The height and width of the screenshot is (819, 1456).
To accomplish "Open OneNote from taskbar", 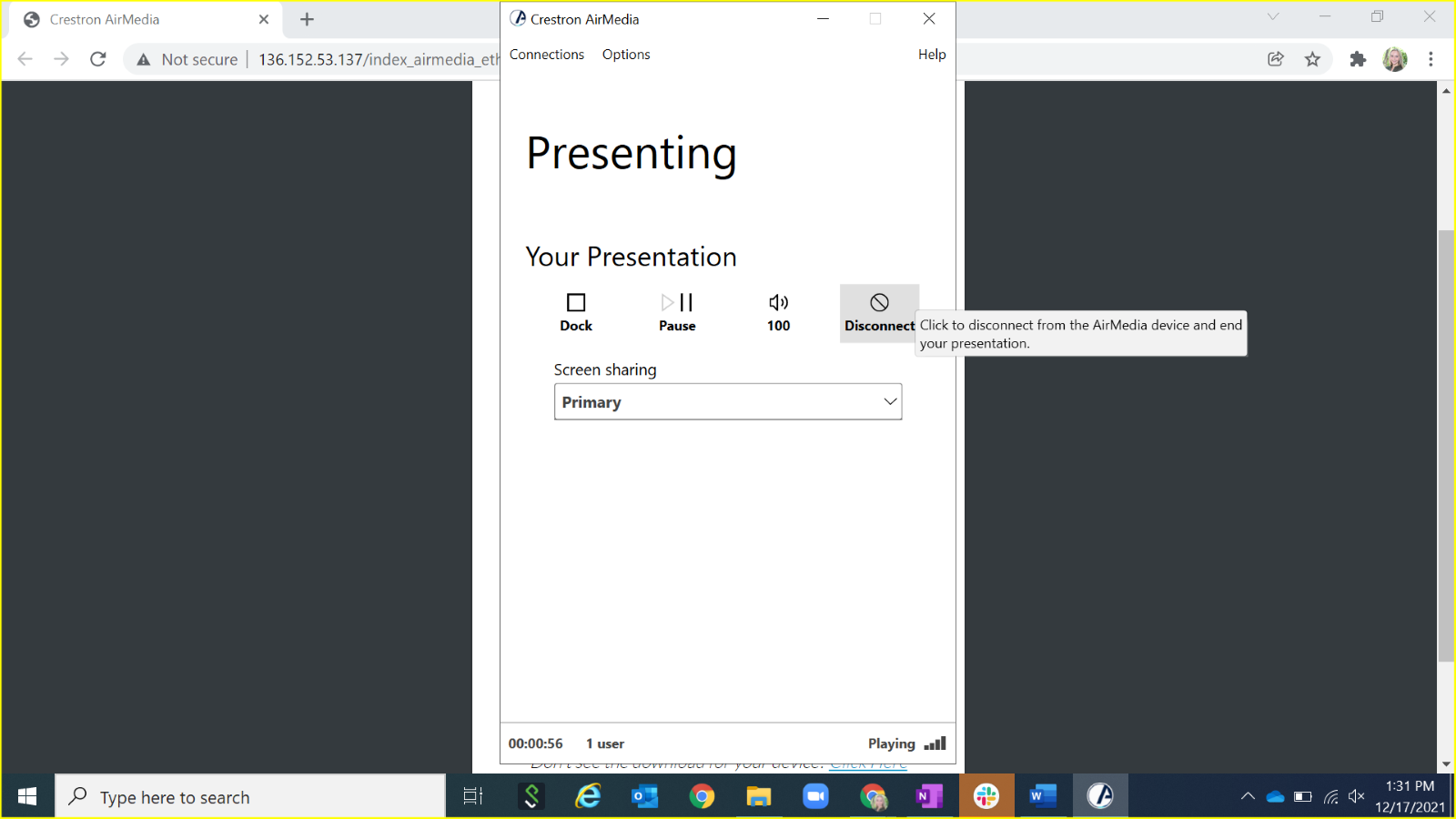I will [x=929, y=797].
